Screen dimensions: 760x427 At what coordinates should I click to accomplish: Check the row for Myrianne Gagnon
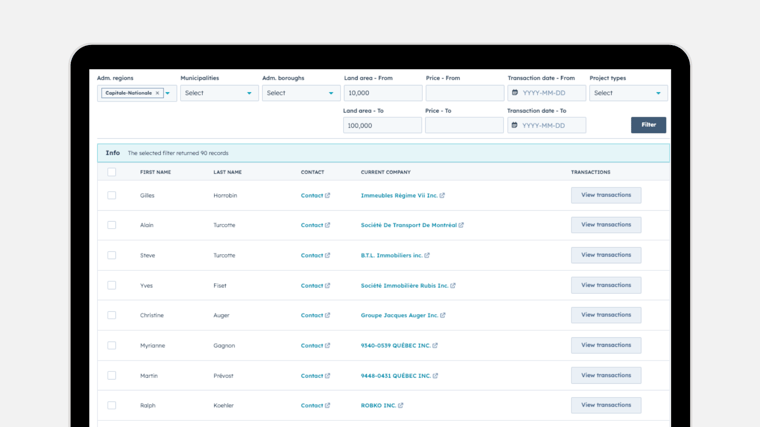pyautogui.click(x=111, y=346)
